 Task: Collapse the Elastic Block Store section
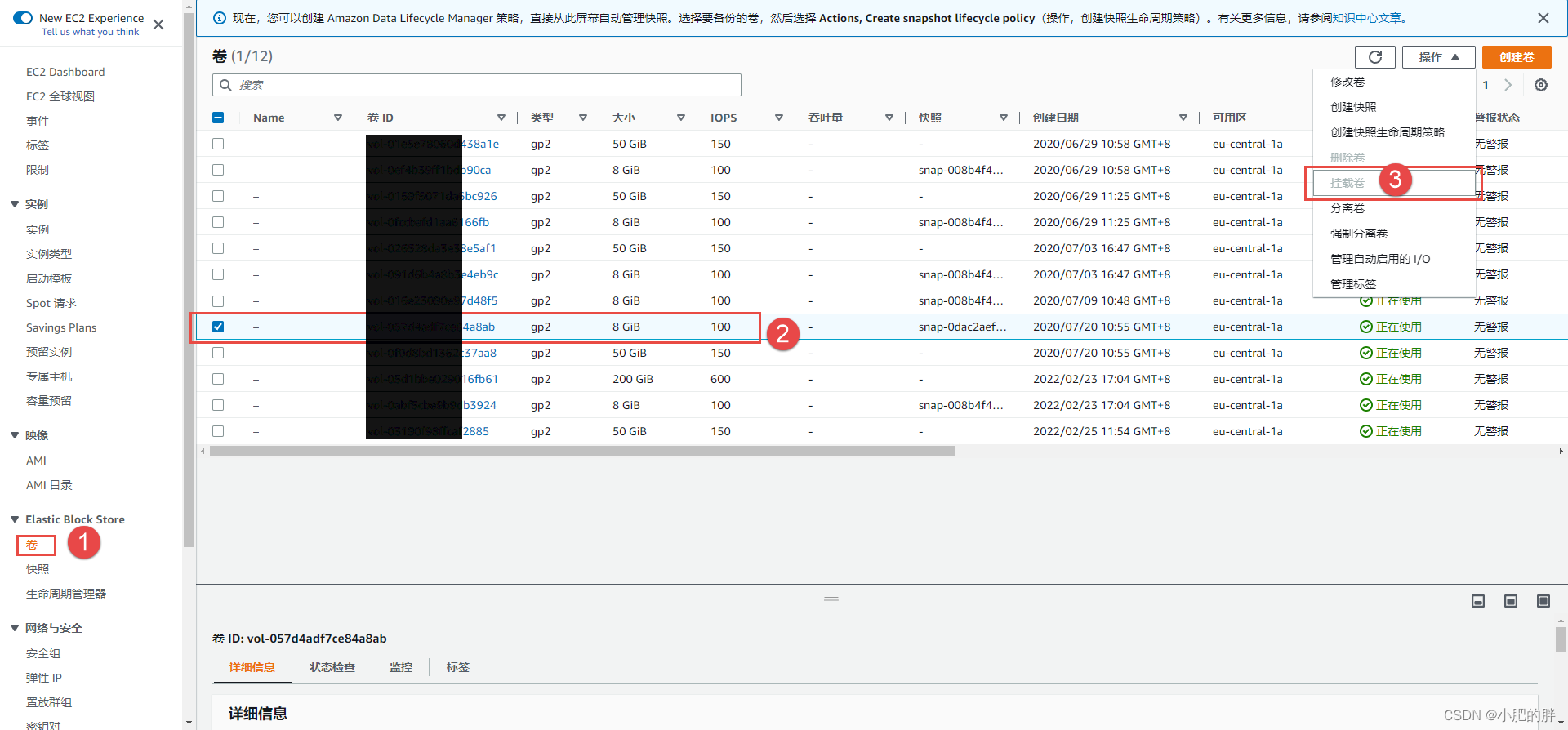(x=15, y=519)
